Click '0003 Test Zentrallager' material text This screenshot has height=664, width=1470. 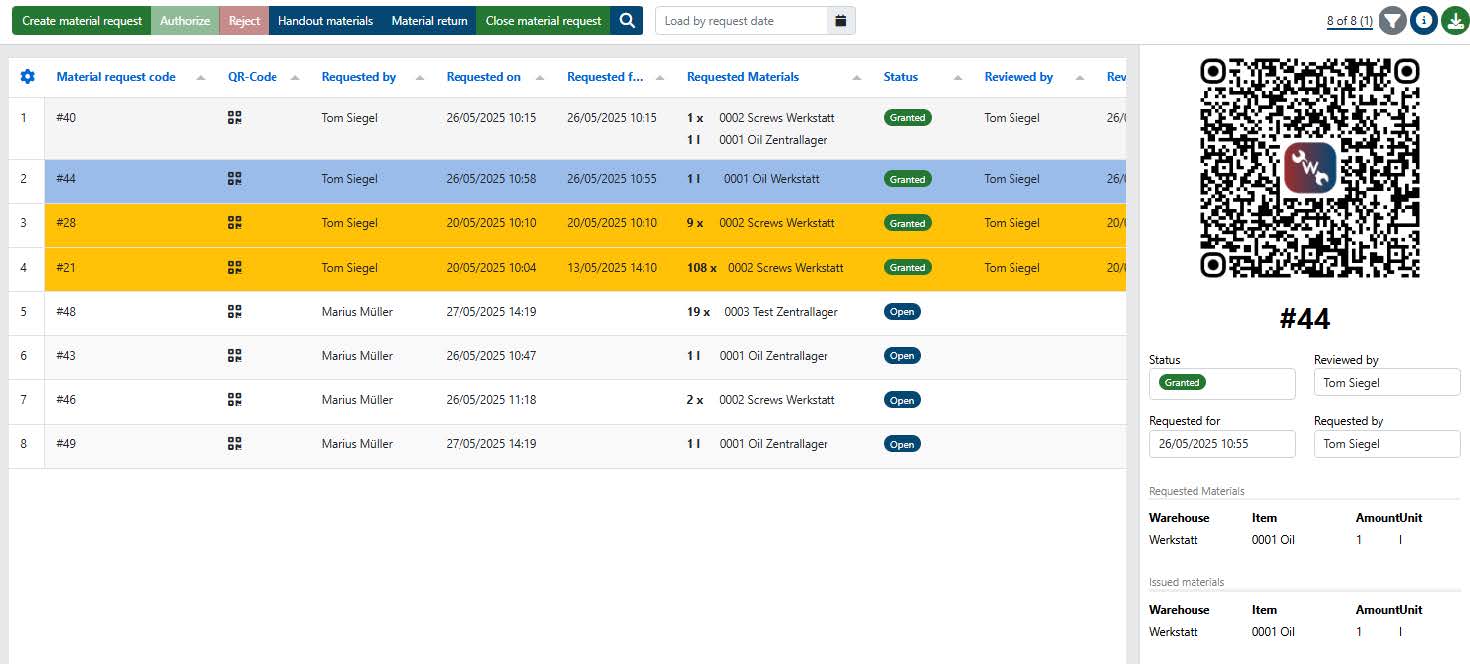(781, 311)
